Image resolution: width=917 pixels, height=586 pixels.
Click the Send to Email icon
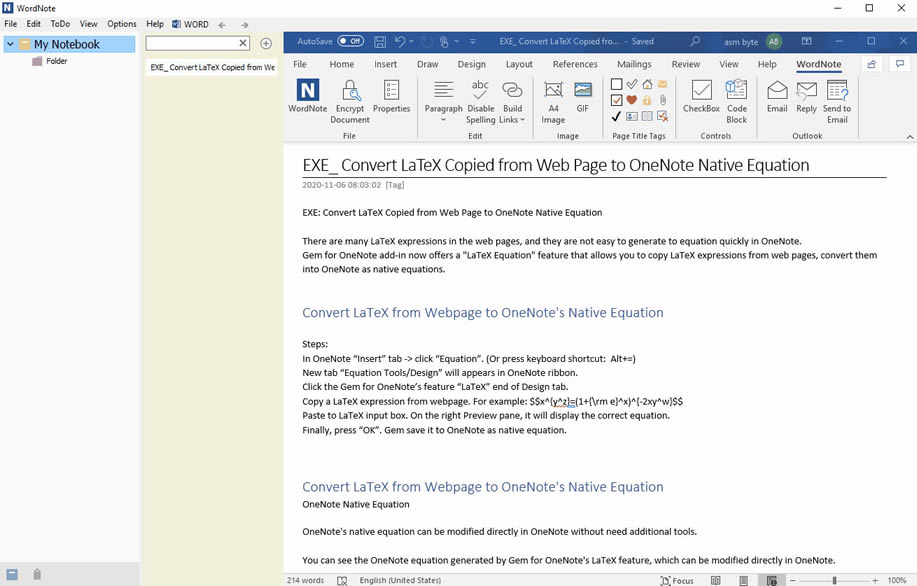(837, 101)
